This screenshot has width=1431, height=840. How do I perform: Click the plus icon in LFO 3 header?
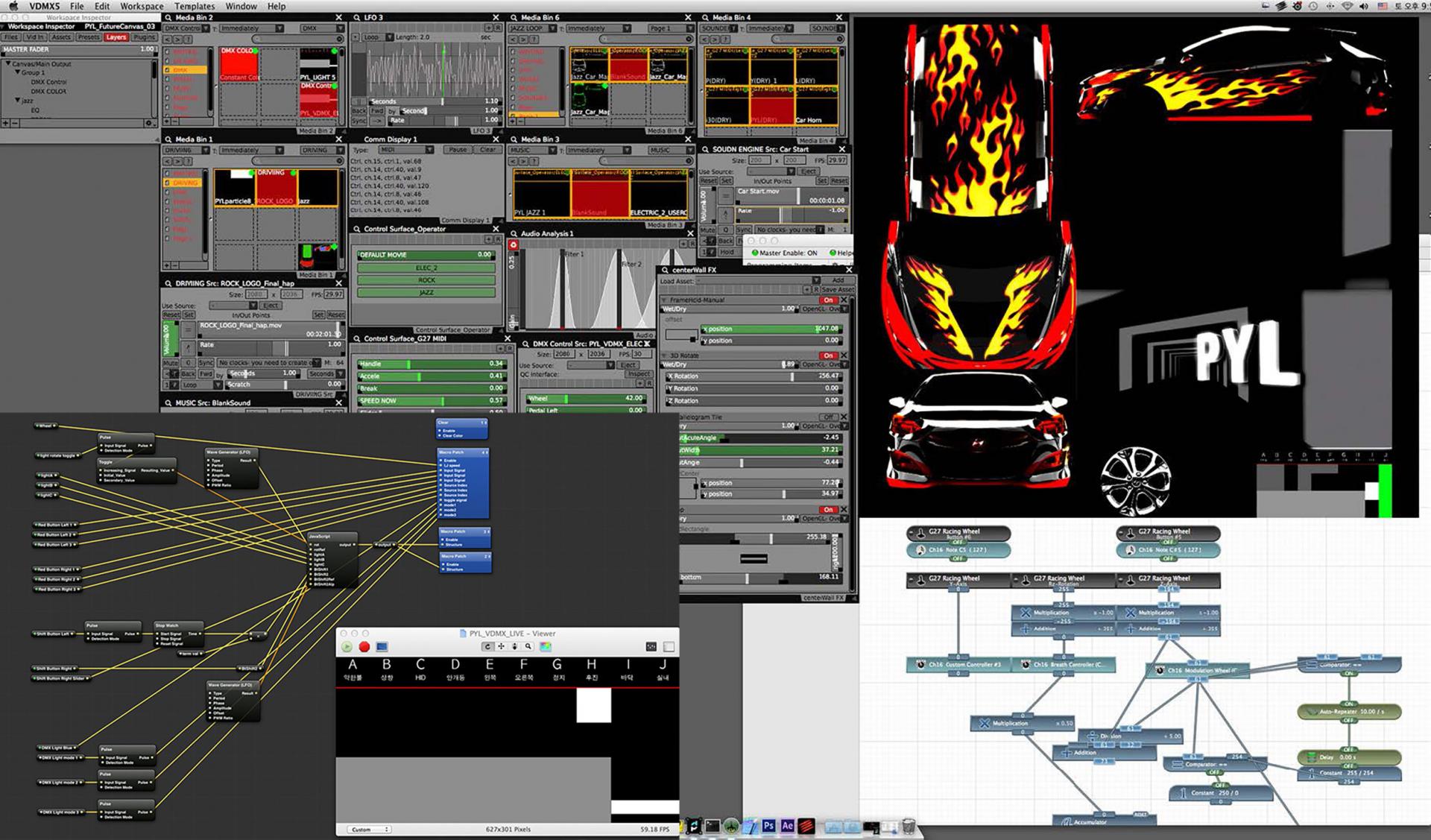[x=489, y=28]
